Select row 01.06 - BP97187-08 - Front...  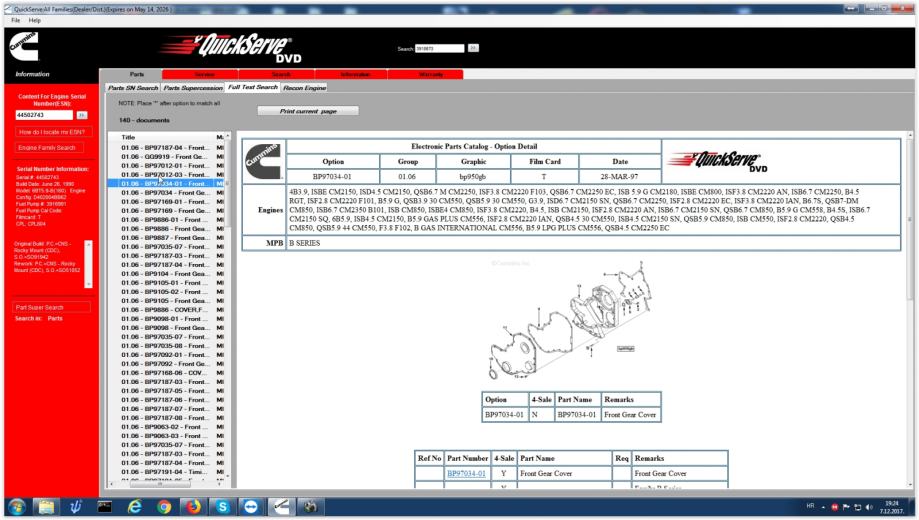click(x=166, y=418)
